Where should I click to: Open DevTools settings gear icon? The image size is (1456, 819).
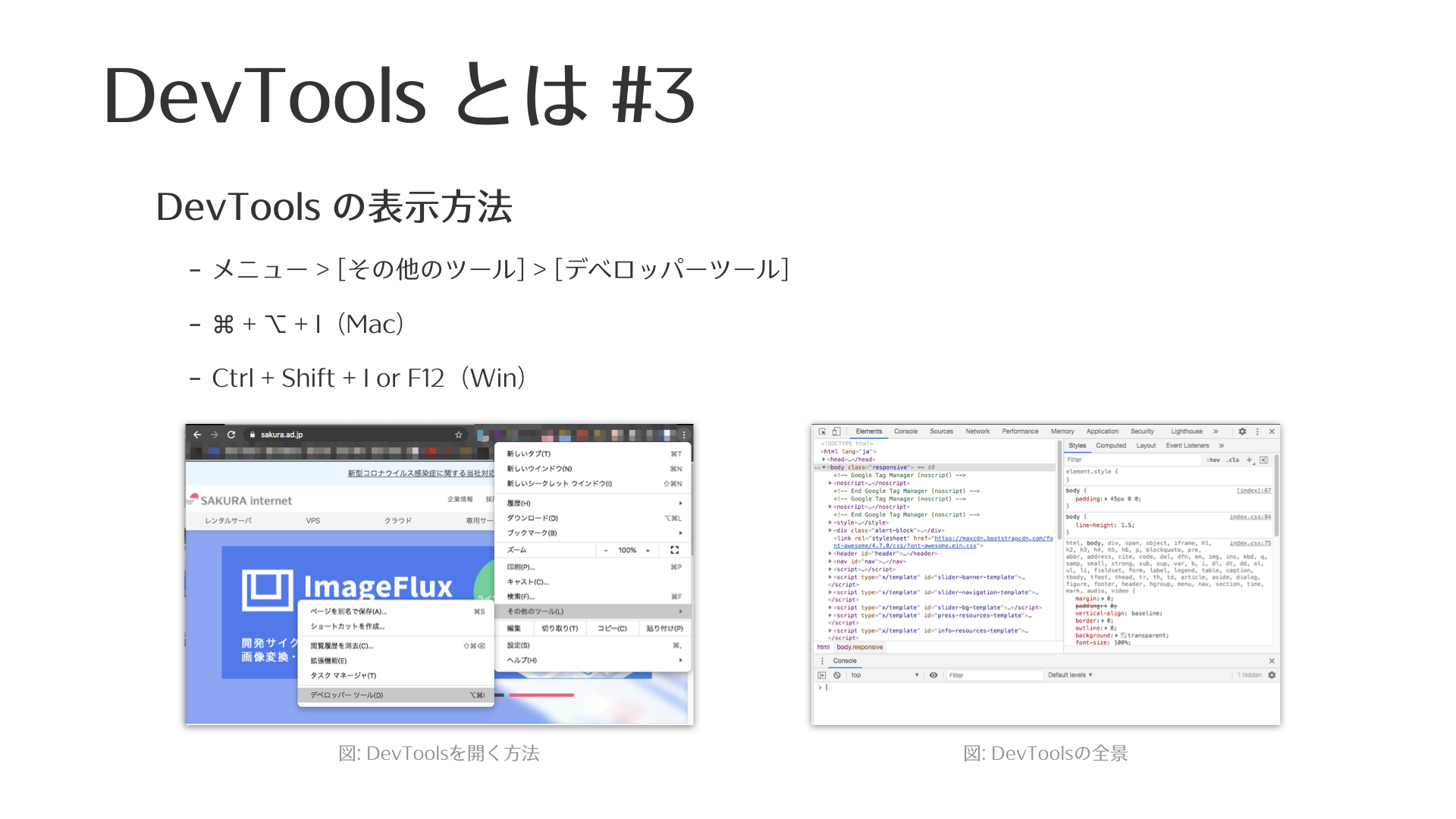(x=1242, y=431)
